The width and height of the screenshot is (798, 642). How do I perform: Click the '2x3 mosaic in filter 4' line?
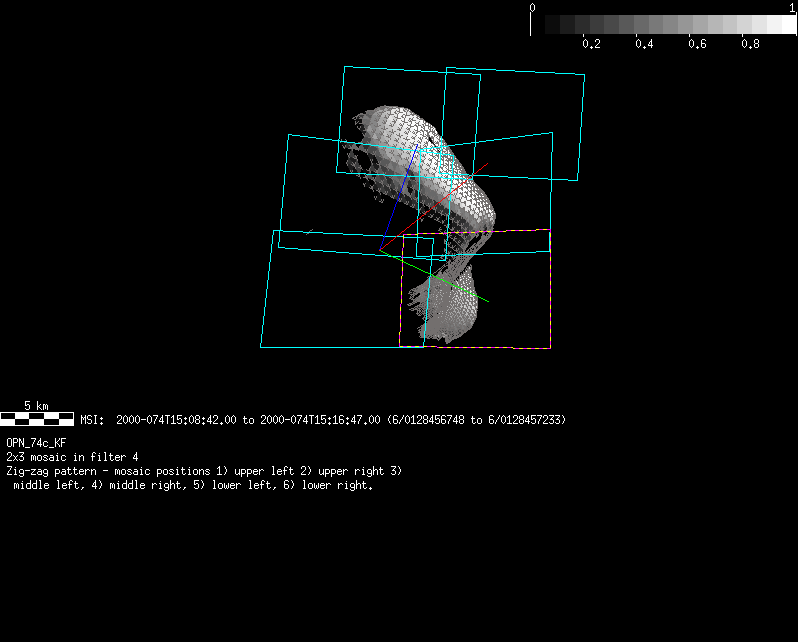coord(72,456)
